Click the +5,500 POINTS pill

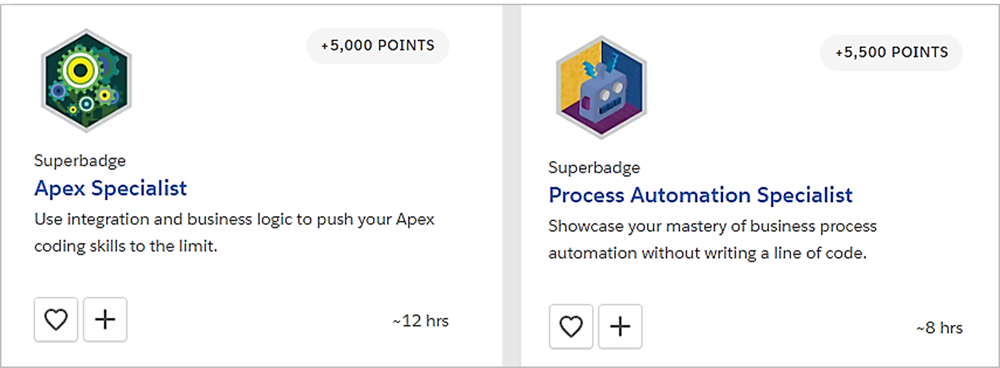point(891,52)
